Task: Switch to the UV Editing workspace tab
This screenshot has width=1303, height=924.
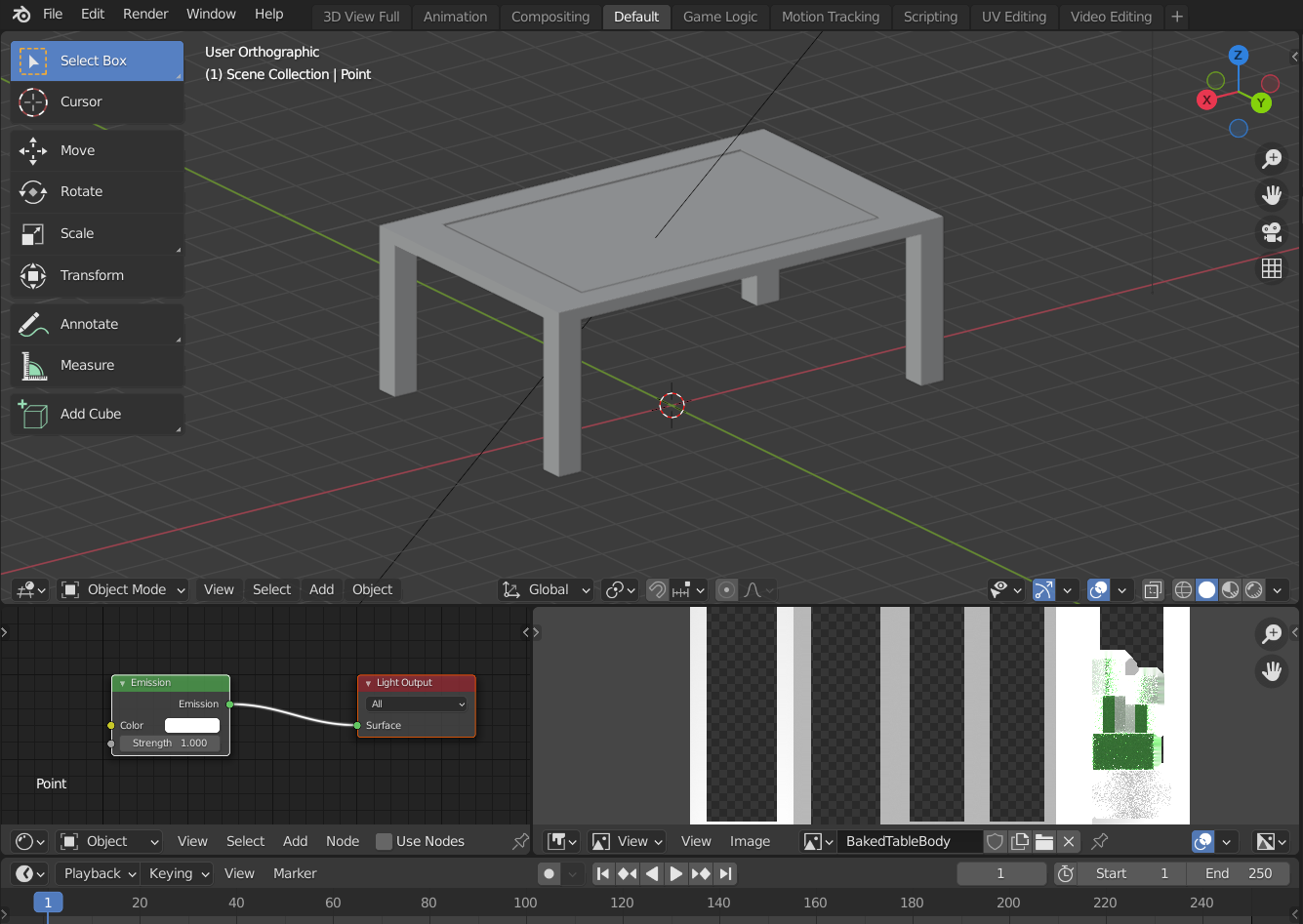Action: tap(1013, 17)
